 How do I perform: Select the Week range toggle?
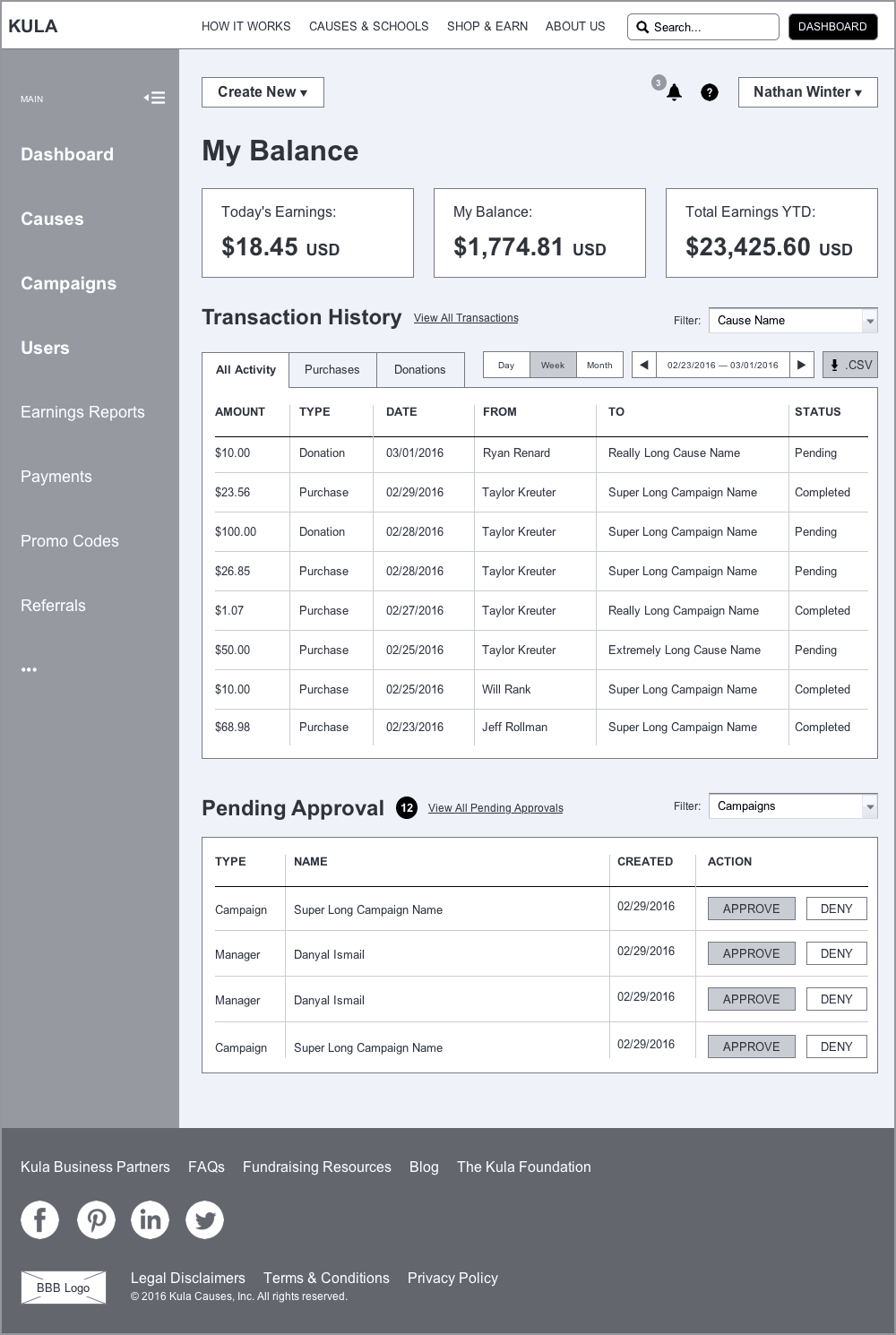coord(552,365)
